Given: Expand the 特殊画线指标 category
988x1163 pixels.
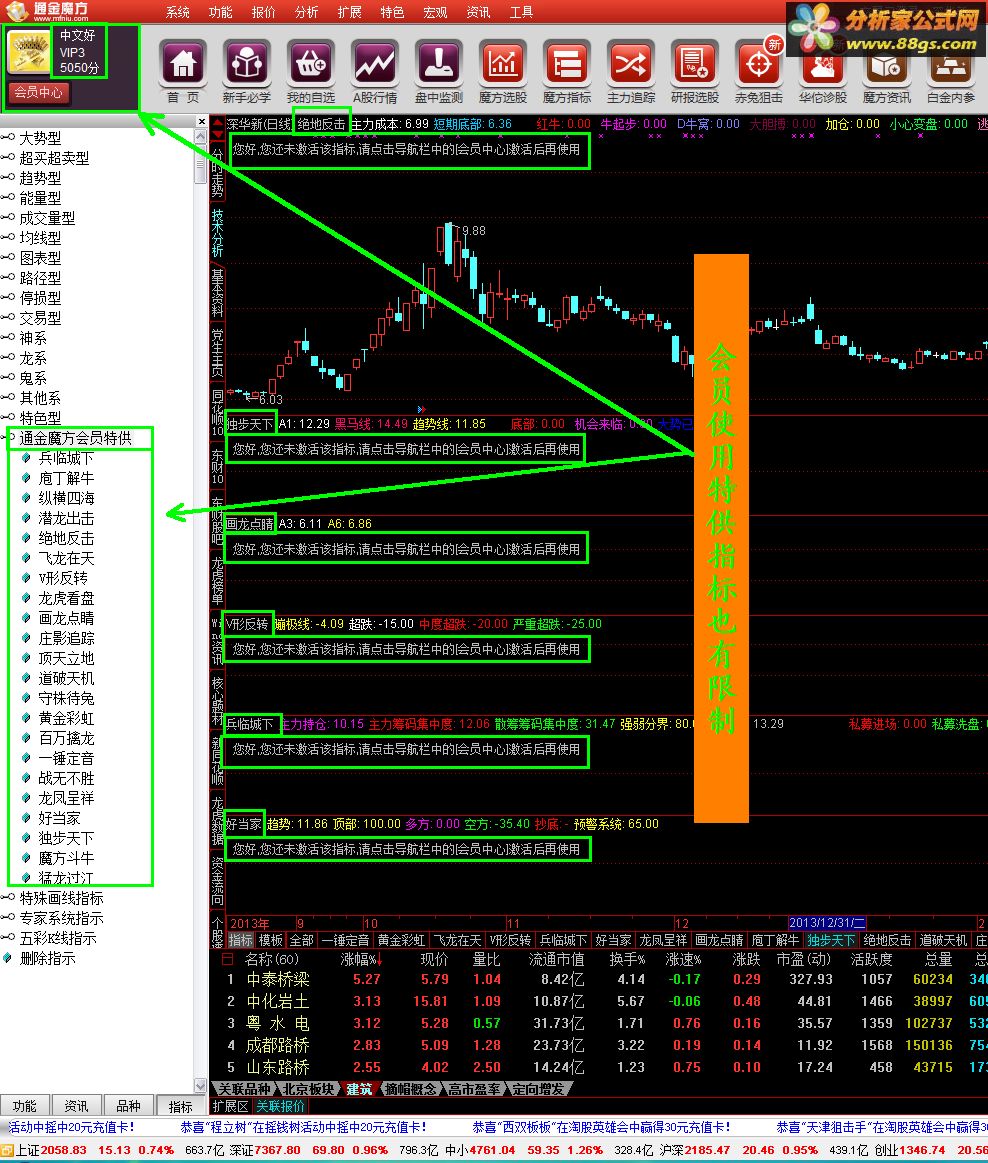Looking at the screenshot, I should click(x=61, y=898).
